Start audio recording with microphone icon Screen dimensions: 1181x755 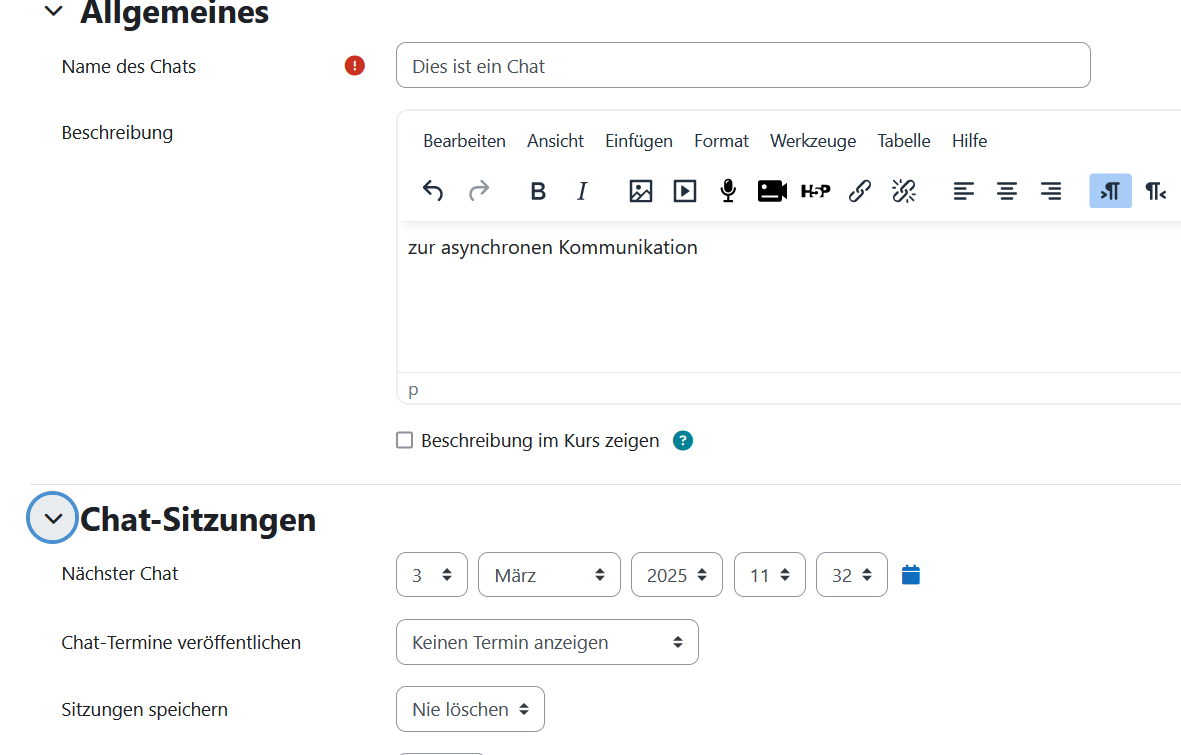pos(728,191)
